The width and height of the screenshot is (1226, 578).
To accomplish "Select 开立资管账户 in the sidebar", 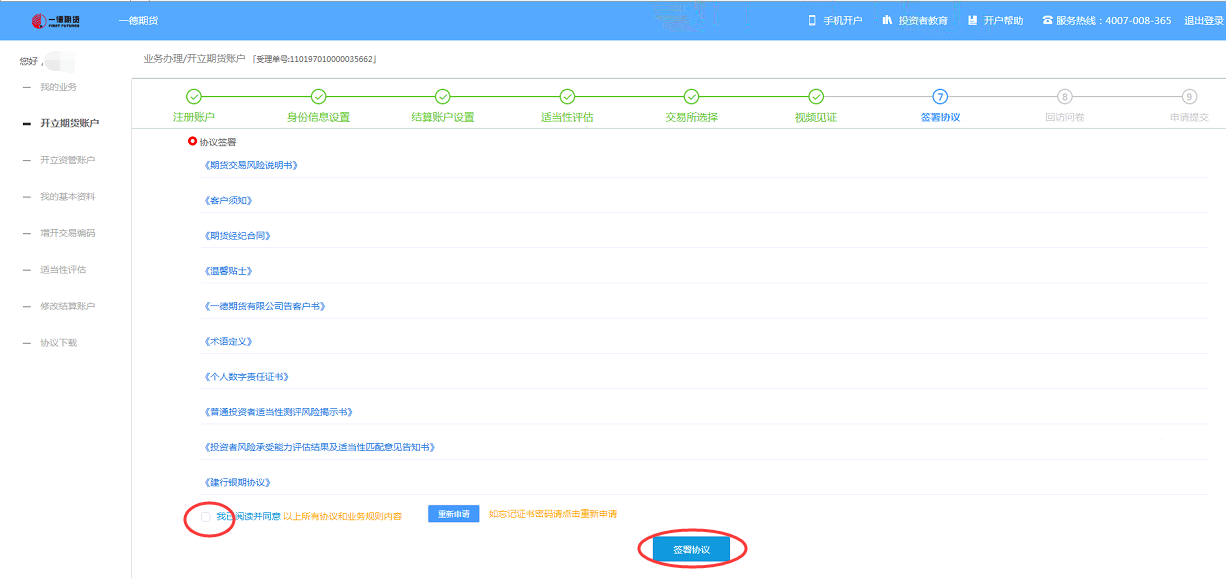I will [x=67, y=160].
